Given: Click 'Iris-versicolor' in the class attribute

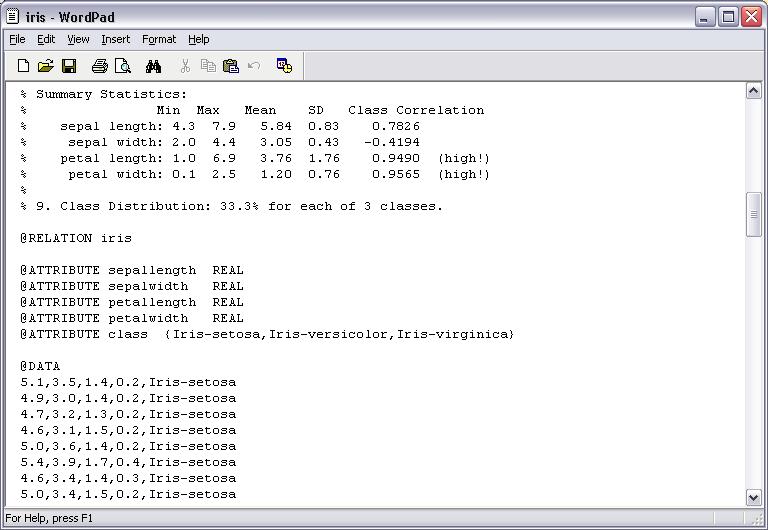Looking at the screenshot, I should tap(329, 335).
